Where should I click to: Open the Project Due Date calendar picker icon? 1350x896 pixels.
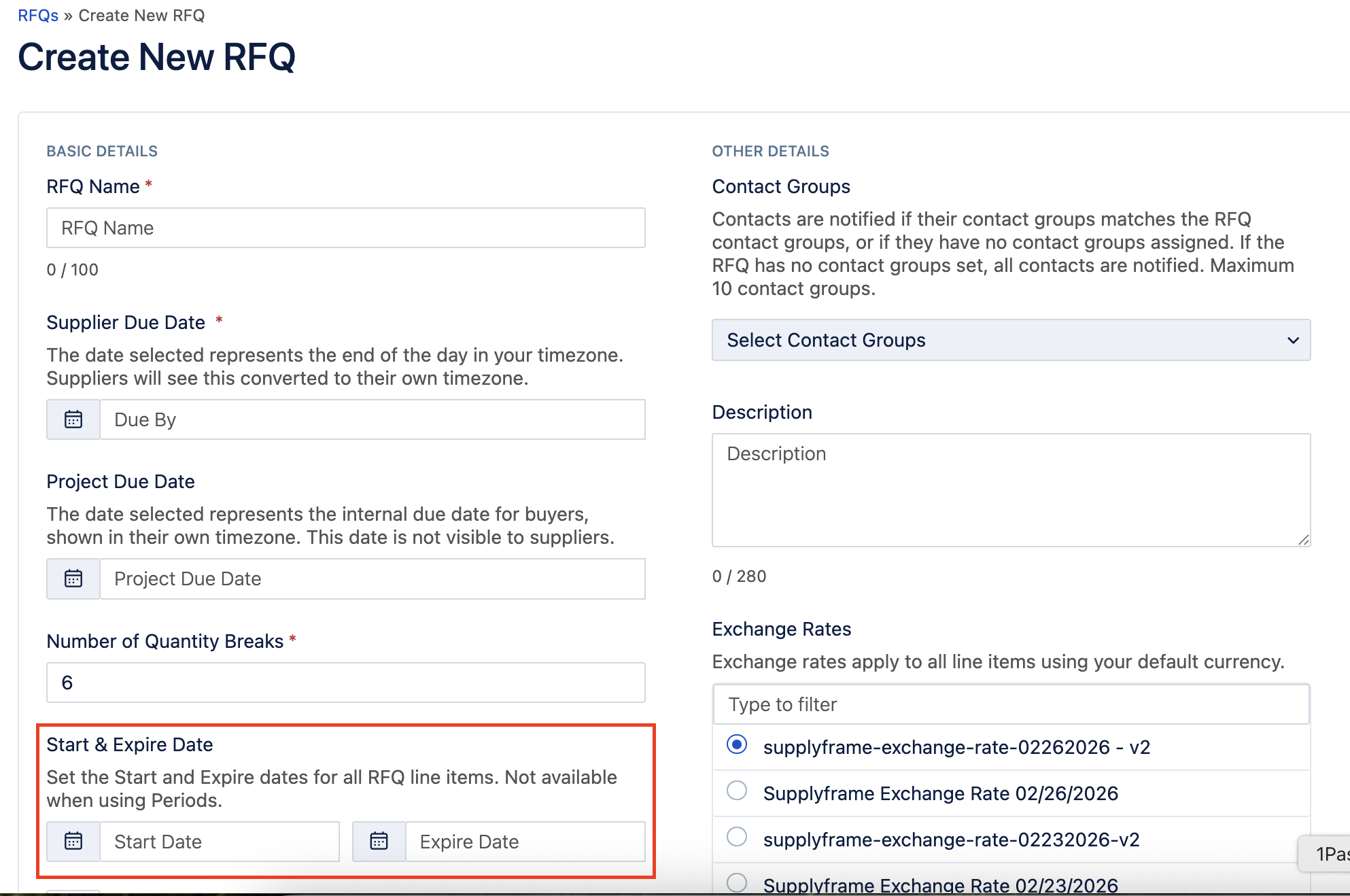point(73,579)
